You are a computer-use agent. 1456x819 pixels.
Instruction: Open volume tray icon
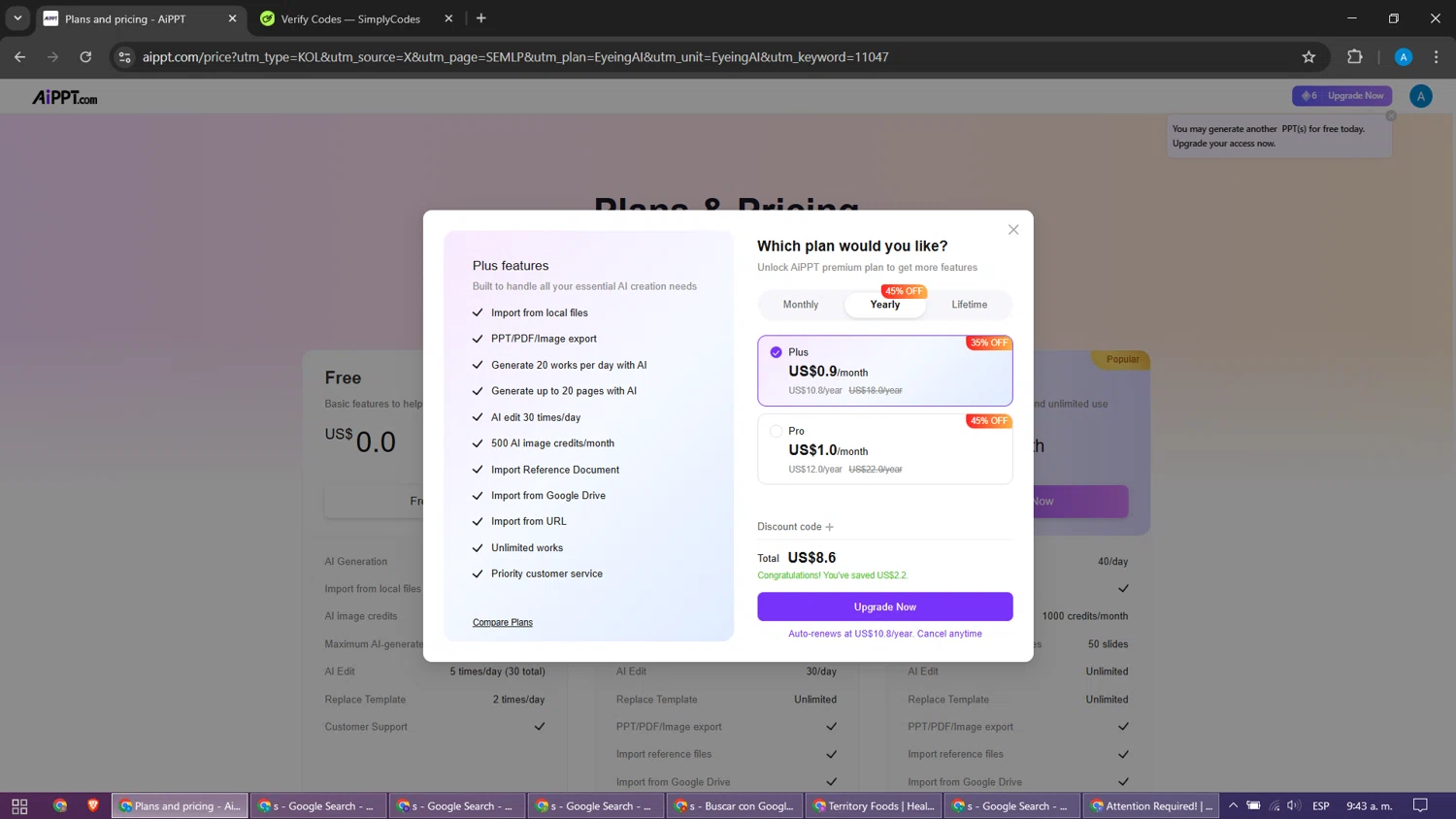click(1294, 805)
